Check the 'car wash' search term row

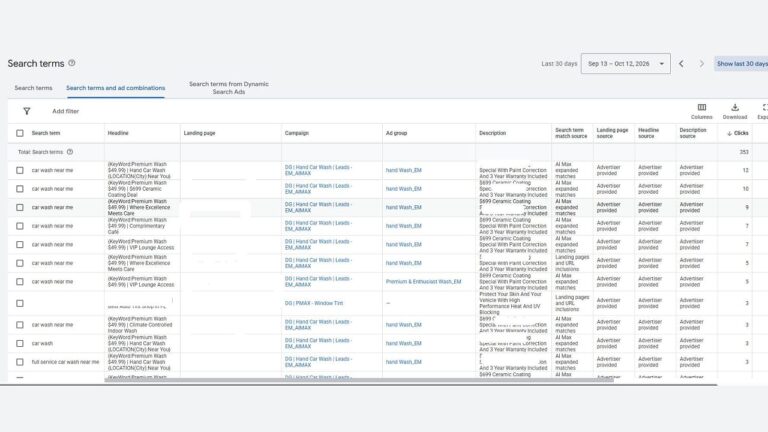point(20,344)
